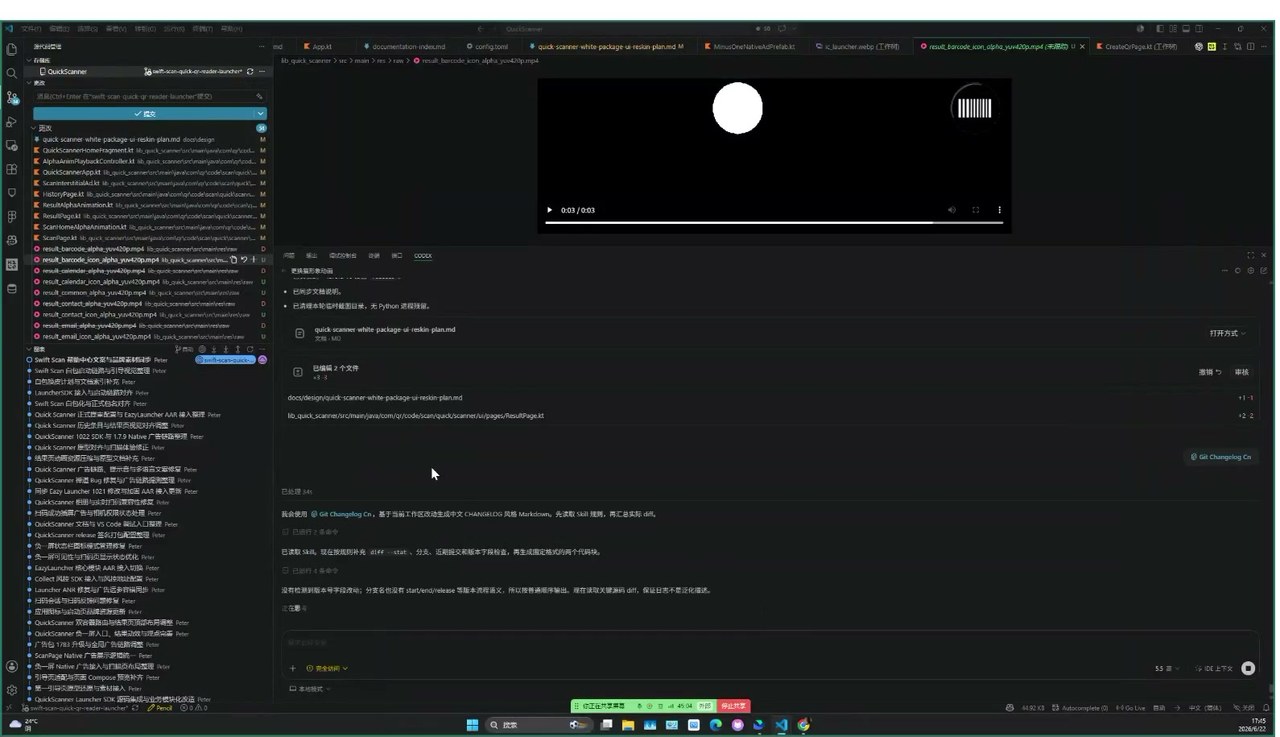Switch to the config.toml editor tab
1280x737 pixels.
click(491, 46)
